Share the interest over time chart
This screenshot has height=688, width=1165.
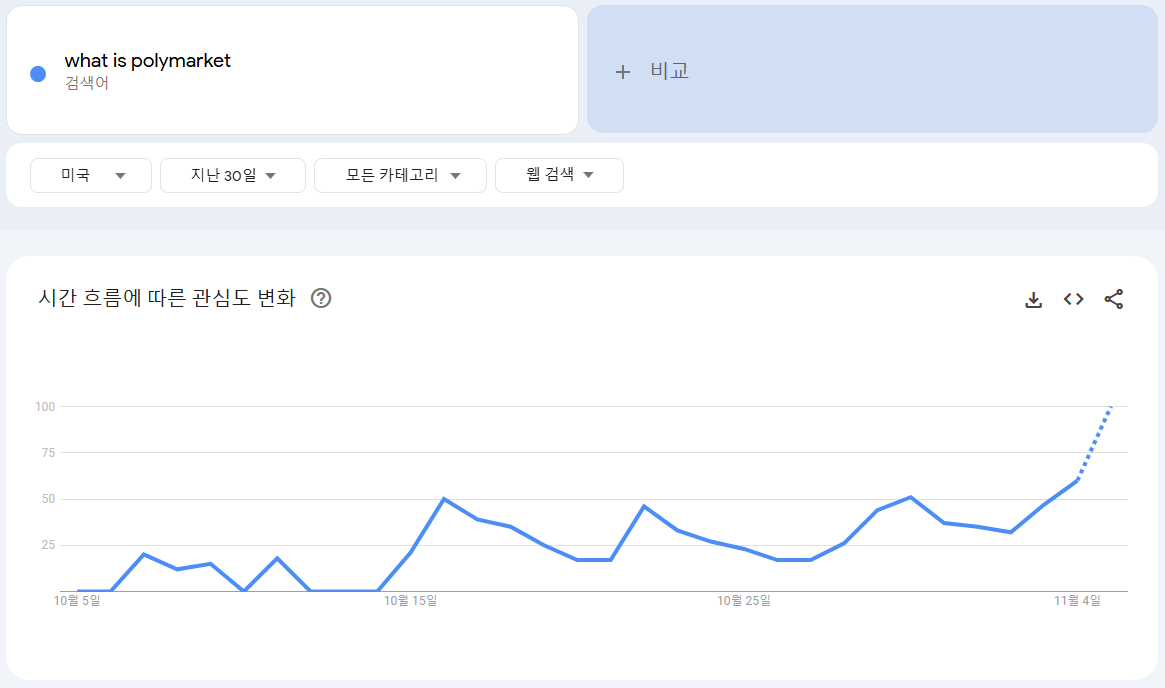pos(1114,299)
